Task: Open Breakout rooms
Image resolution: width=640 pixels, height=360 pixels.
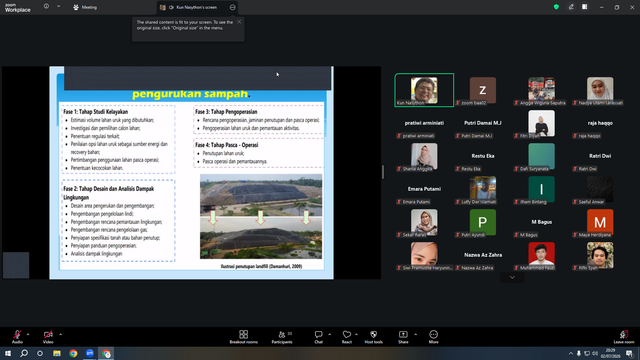Action: pyautogui.click(x=244, y=337)
